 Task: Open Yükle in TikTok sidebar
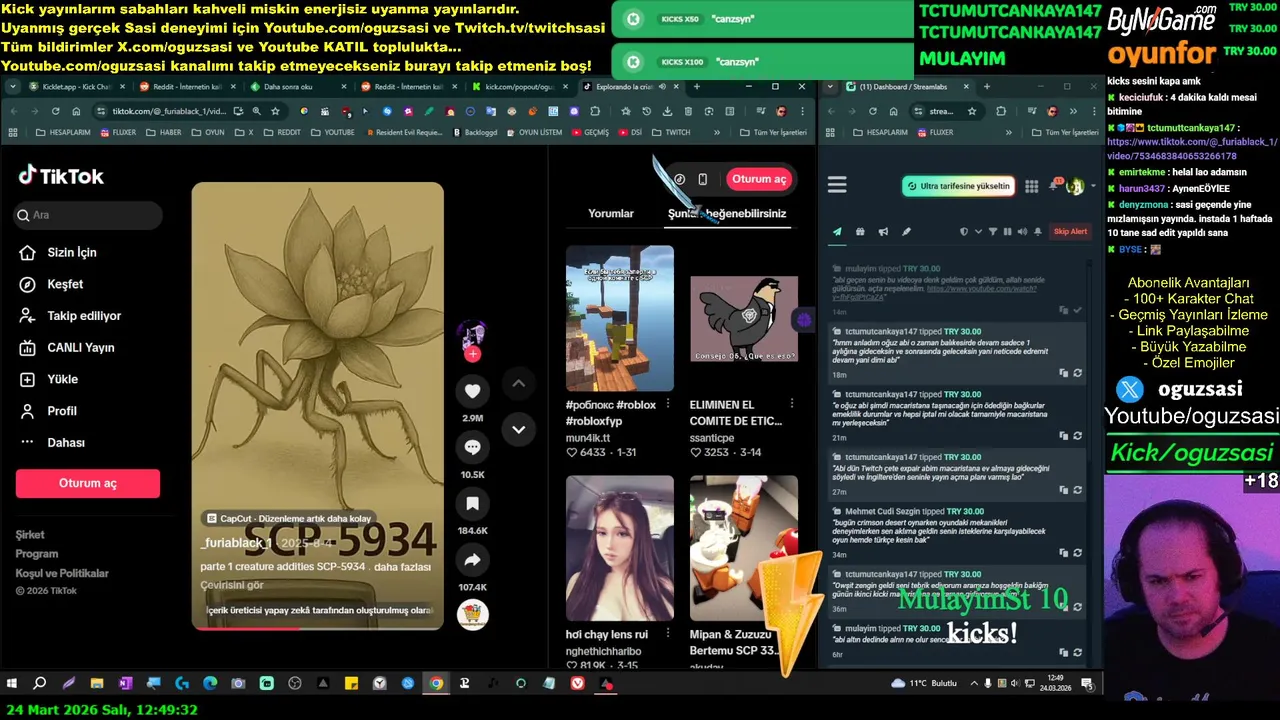click(49, 380)
